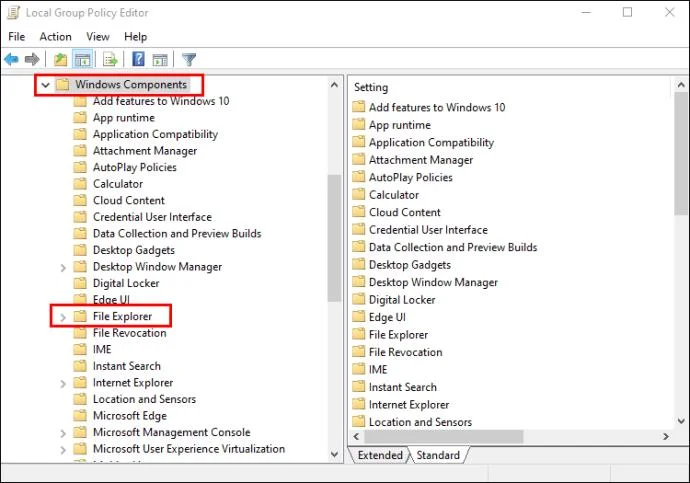Click the Back arrow toolbar icon
The image size is (690, 483).
[11, 59]
